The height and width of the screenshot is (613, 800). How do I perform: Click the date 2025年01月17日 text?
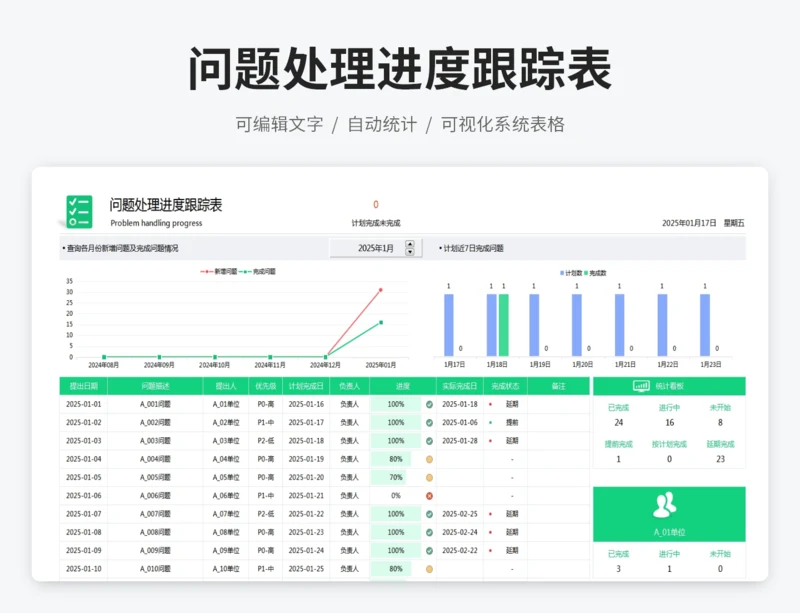pyautogui.click(x=689, y=223)
